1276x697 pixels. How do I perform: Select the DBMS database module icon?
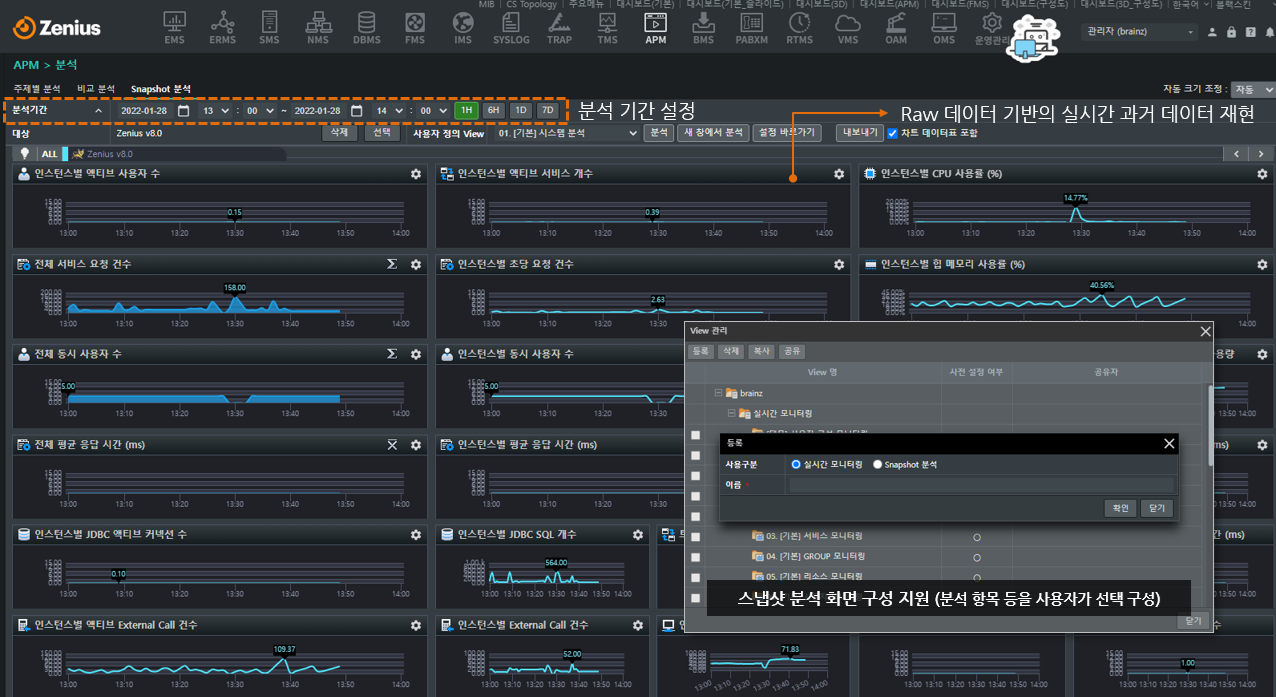pos(367,27)
